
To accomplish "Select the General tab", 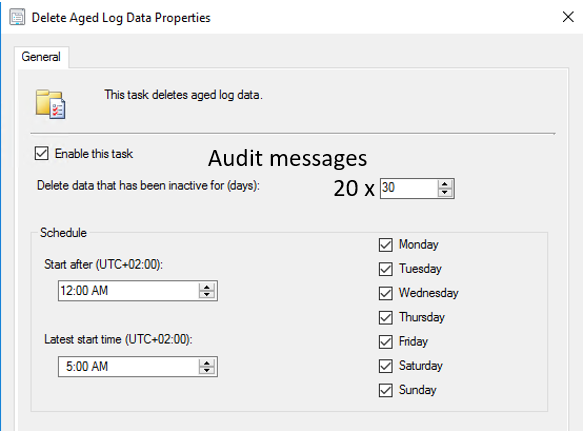I will [41, 57].
